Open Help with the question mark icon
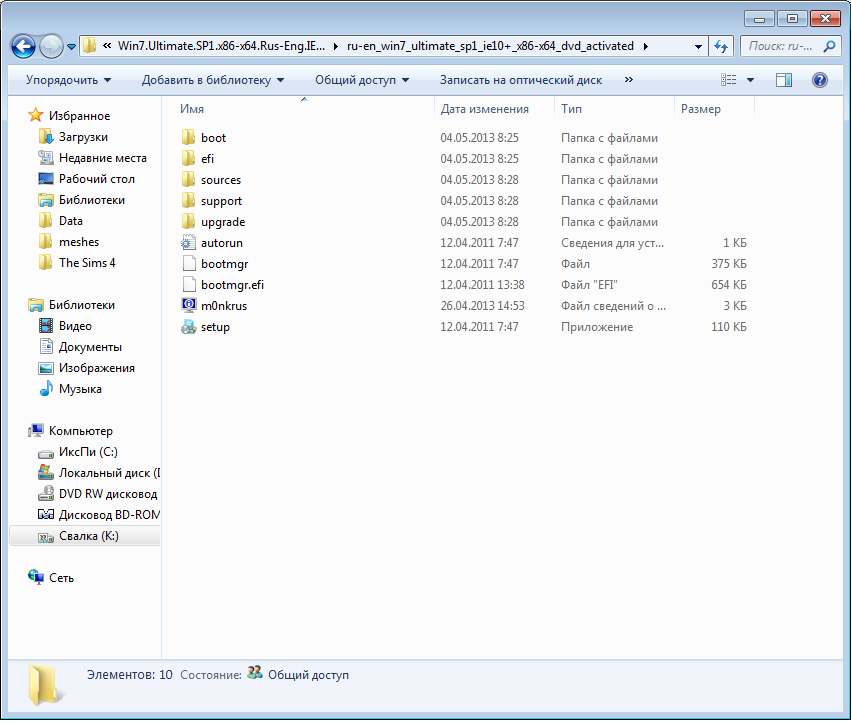This screenshot has height=724, width=852. [x=819, y=80]
